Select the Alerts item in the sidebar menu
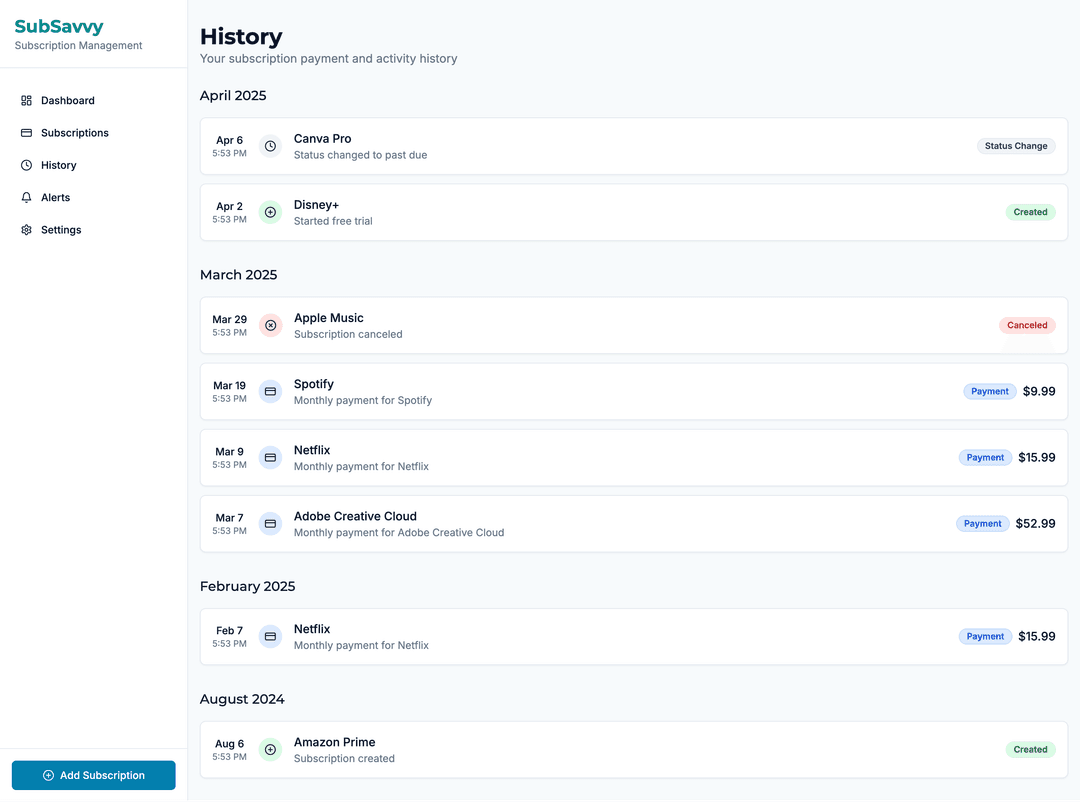The image size is (1080, 802). [x=56, y=197]
